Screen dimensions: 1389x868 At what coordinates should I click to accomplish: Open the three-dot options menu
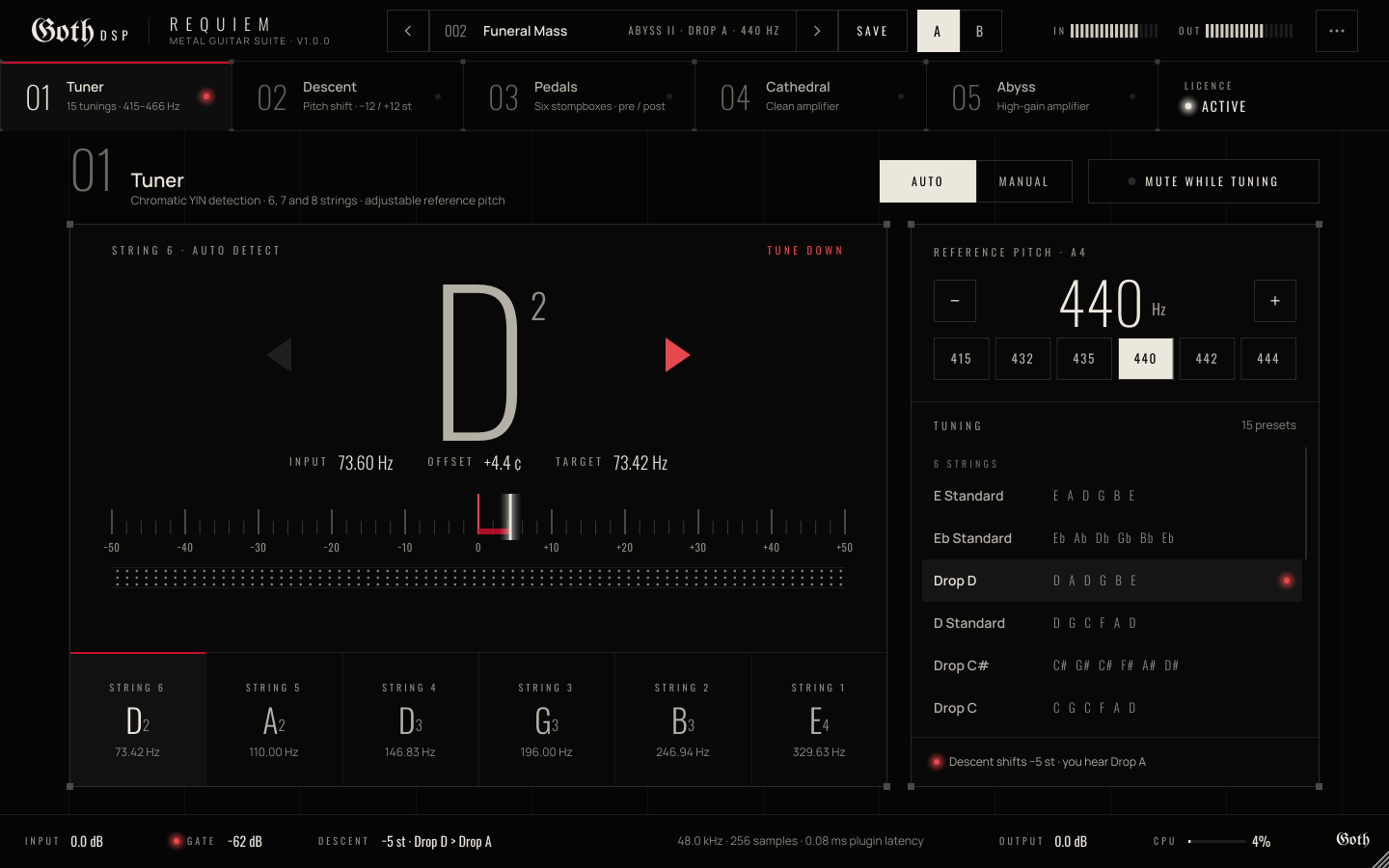point(1337,31)
